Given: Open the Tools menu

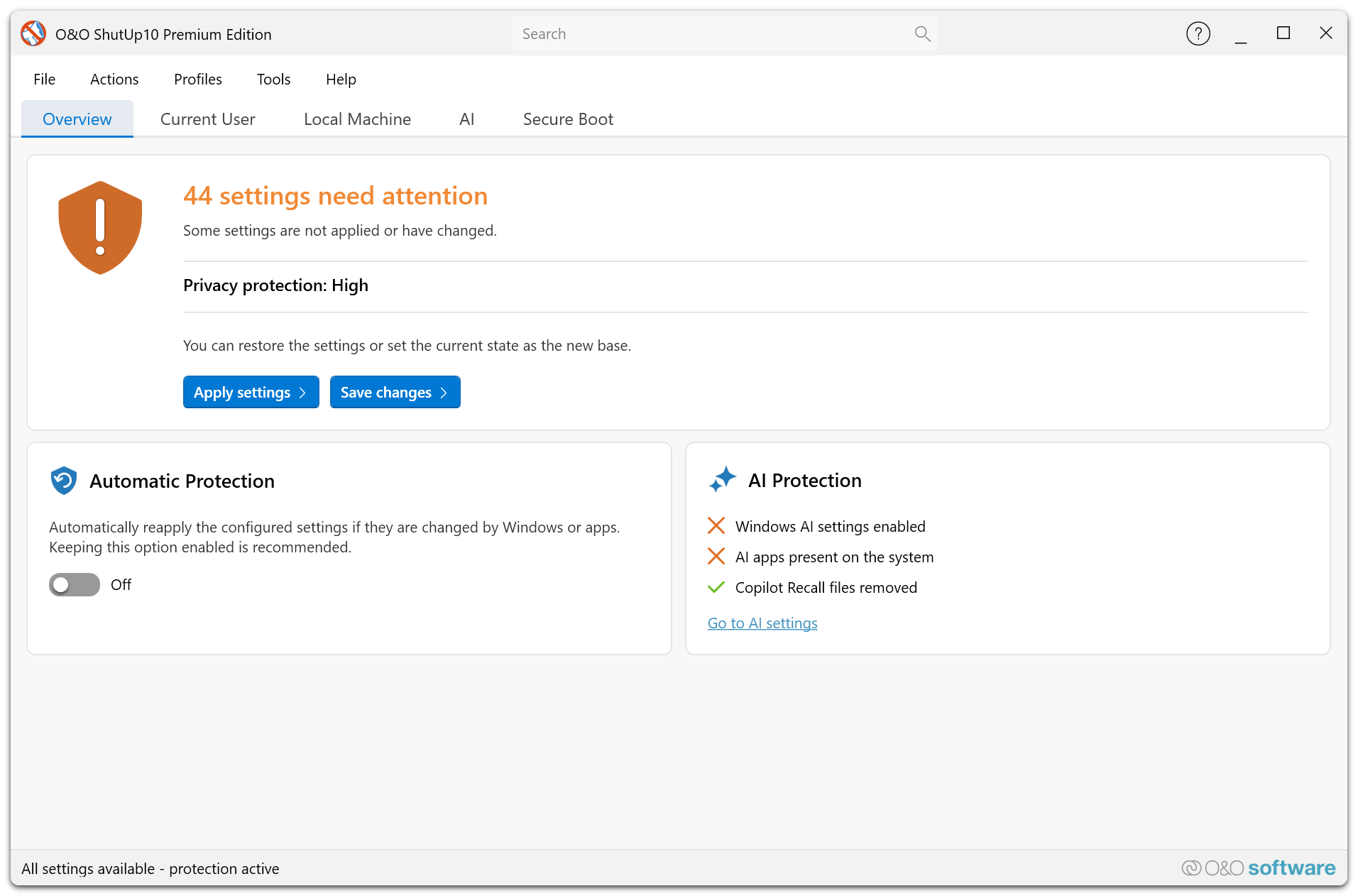Looking at the screenshot, I should pos(273,79).
